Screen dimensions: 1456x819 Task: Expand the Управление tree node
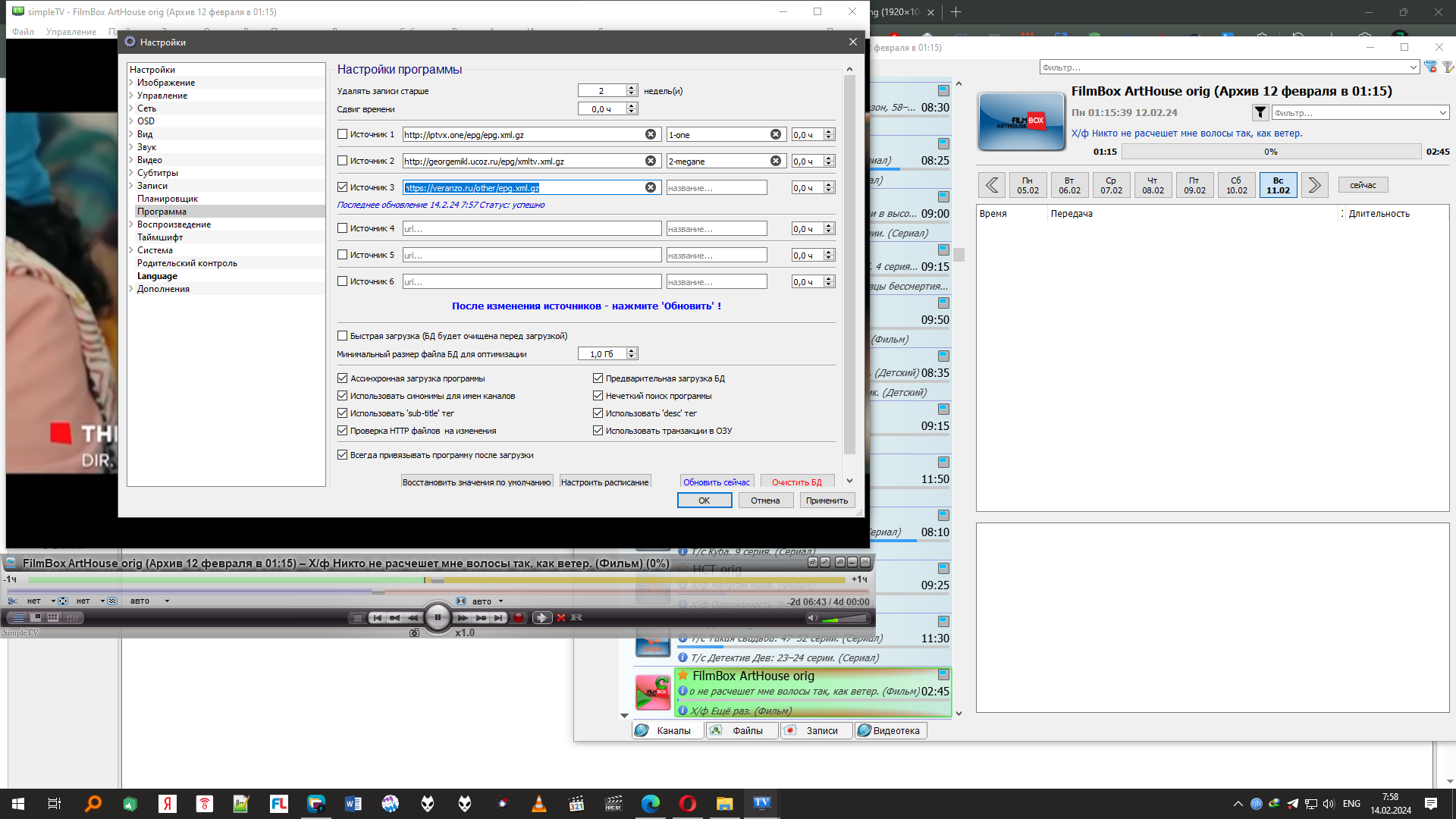pyautogui.click(x=131, y=96)
